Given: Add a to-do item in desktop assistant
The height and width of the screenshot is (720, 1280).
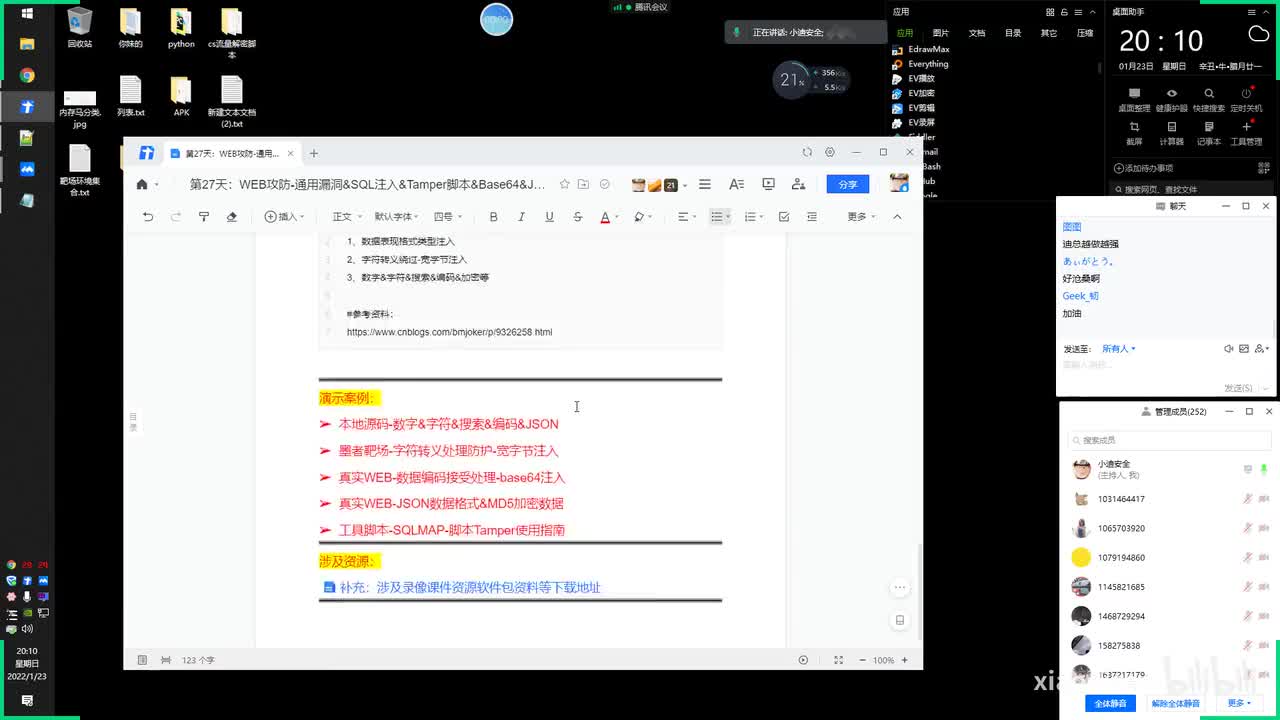Looking at the screenshot, I should (x=1143, y=168).
